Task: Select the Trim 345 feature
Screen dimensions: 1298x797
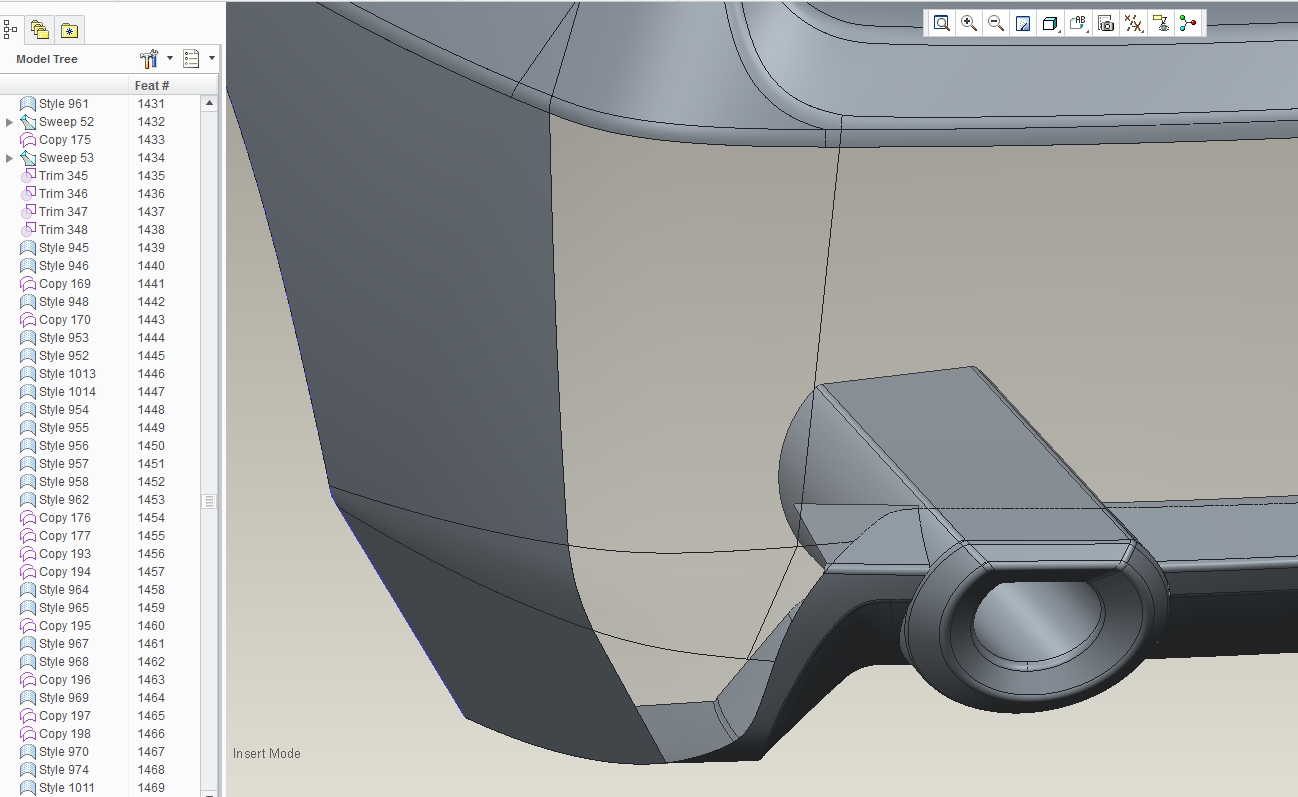Action: (63, 176)
